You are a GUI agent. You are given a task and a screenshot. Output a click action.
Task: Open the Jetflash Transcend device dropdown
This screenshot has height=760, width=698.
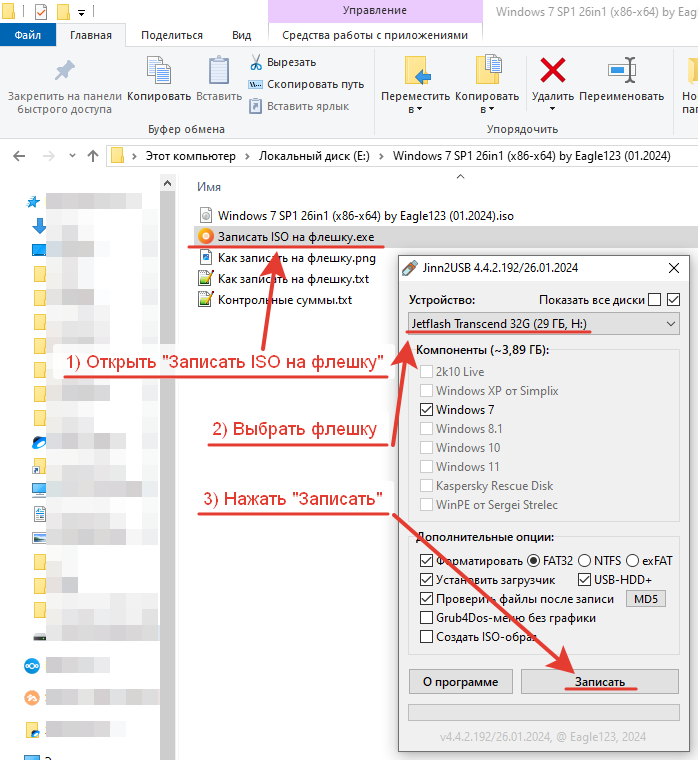(543, 324)
